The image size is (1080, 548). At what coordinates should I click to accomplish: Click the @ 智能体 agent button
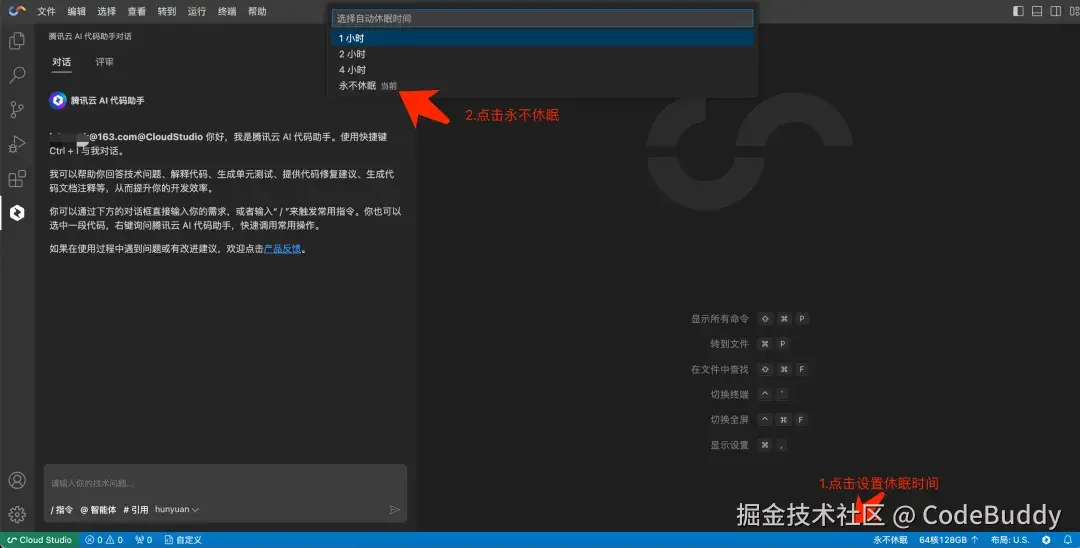tap(98, 509)
